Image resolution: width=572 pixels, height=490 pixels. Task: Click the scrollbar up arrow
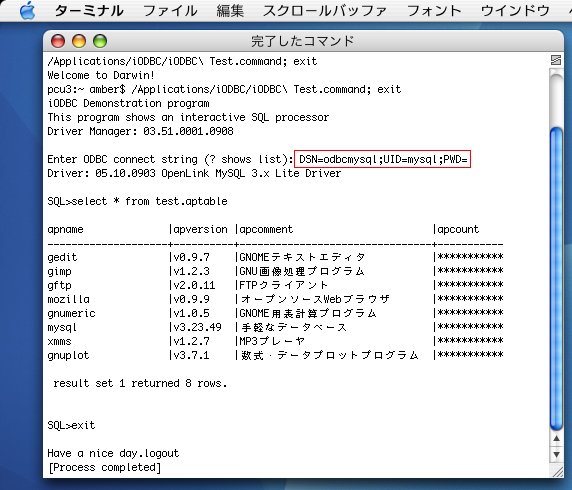556,439
